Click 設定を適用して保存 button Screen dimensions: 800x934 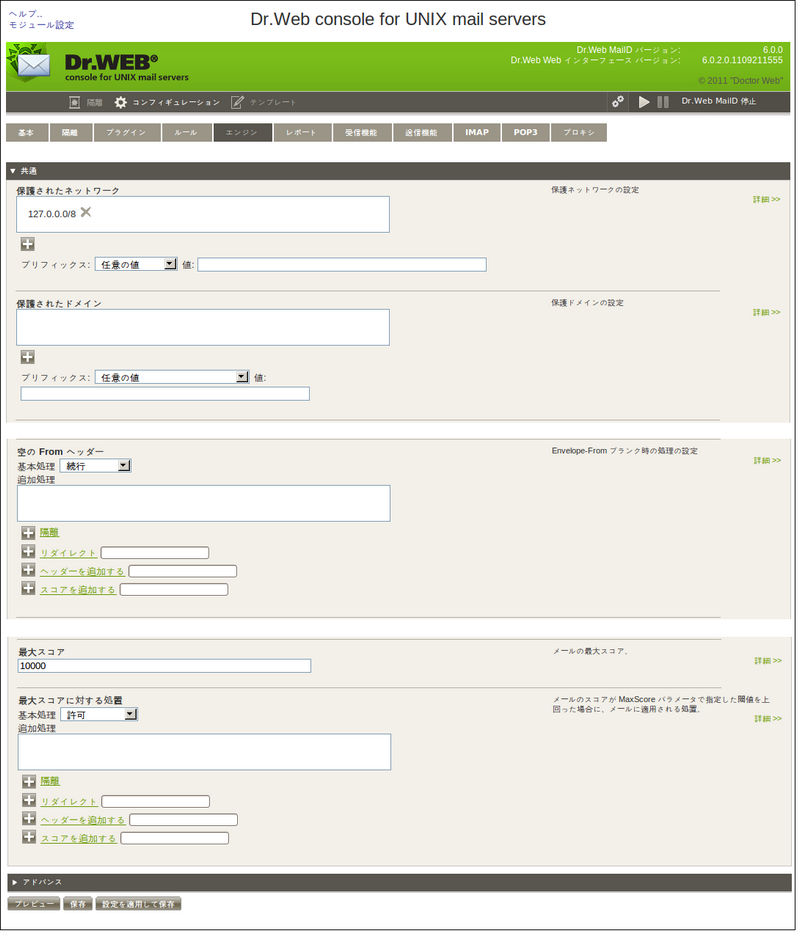[138, 904]
